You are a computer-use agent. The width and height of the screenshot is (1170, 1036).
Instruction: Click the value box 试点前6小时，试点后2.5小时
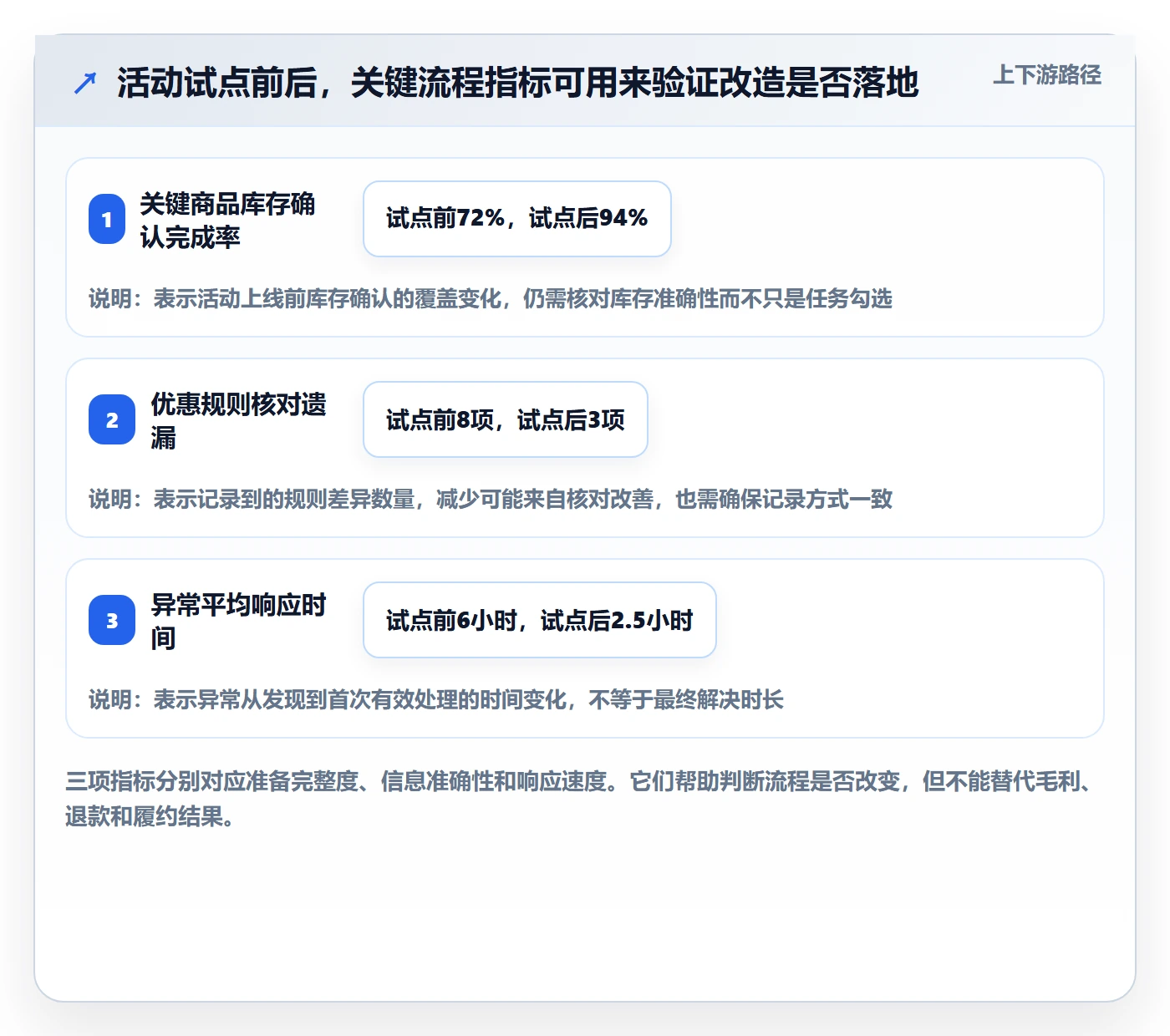540,620
